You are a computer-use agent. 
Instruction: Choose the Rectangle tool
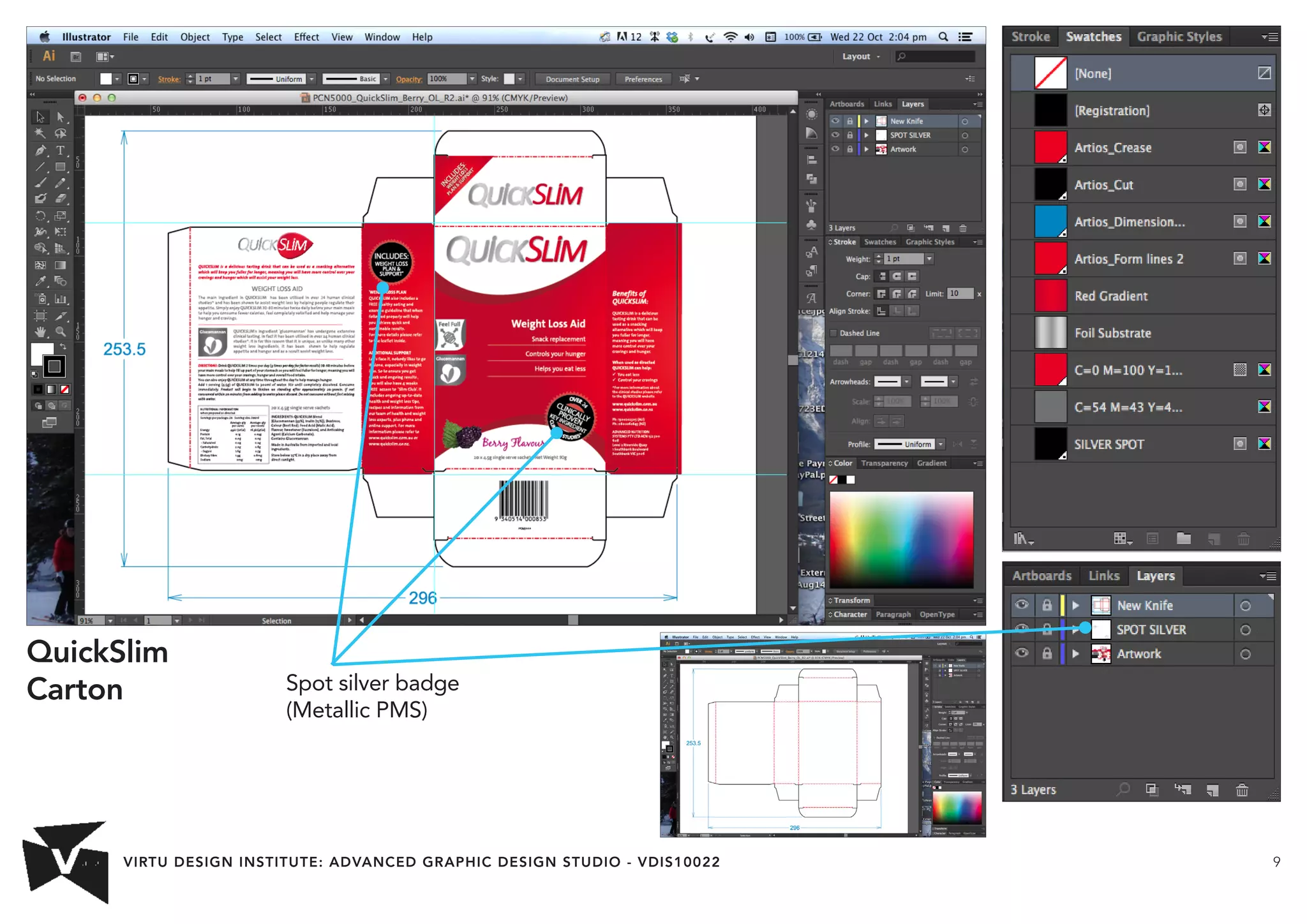coord(61,167)
